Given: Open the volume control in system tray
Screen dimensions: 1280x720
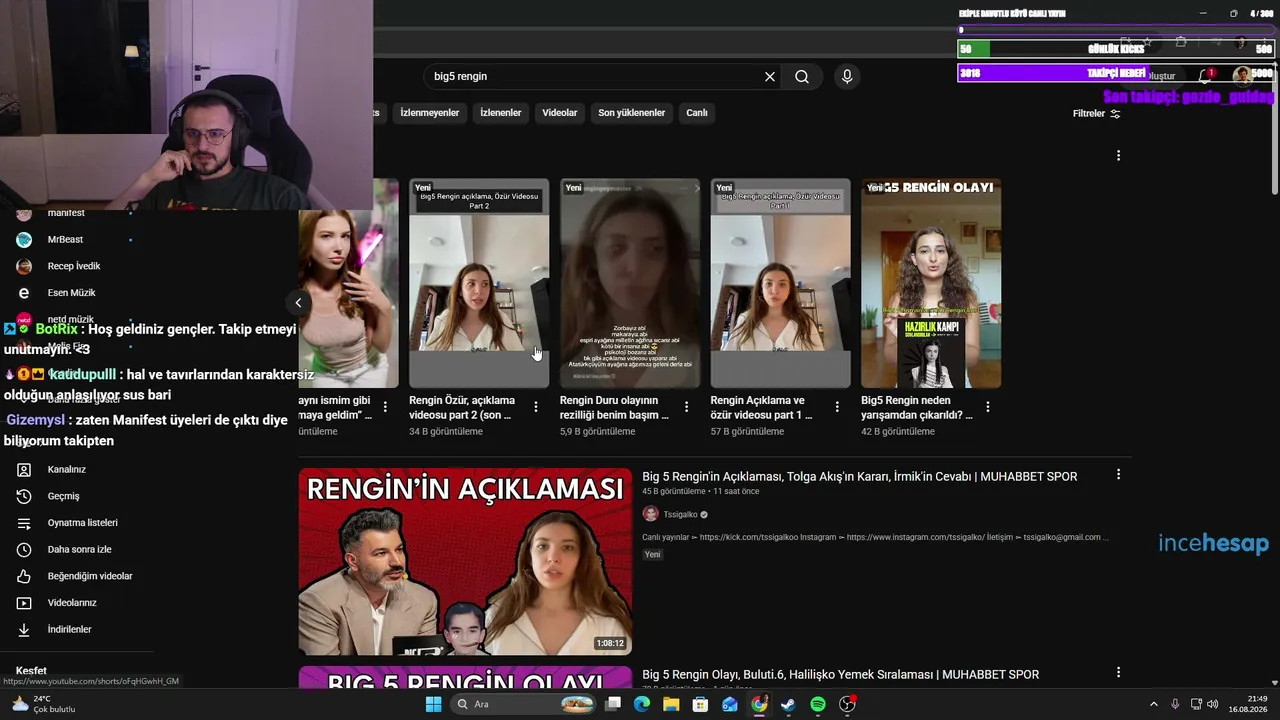Looking at the screenshot, I should pos(1215,704).
